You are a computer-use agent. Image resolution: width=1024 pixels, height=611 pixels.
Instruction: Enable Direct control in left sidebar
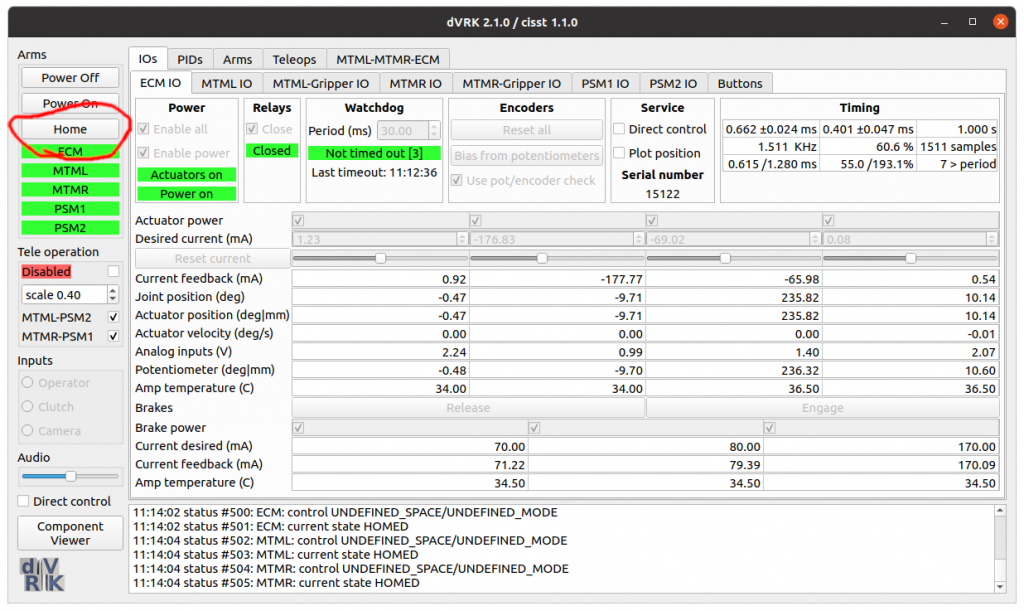24,501
